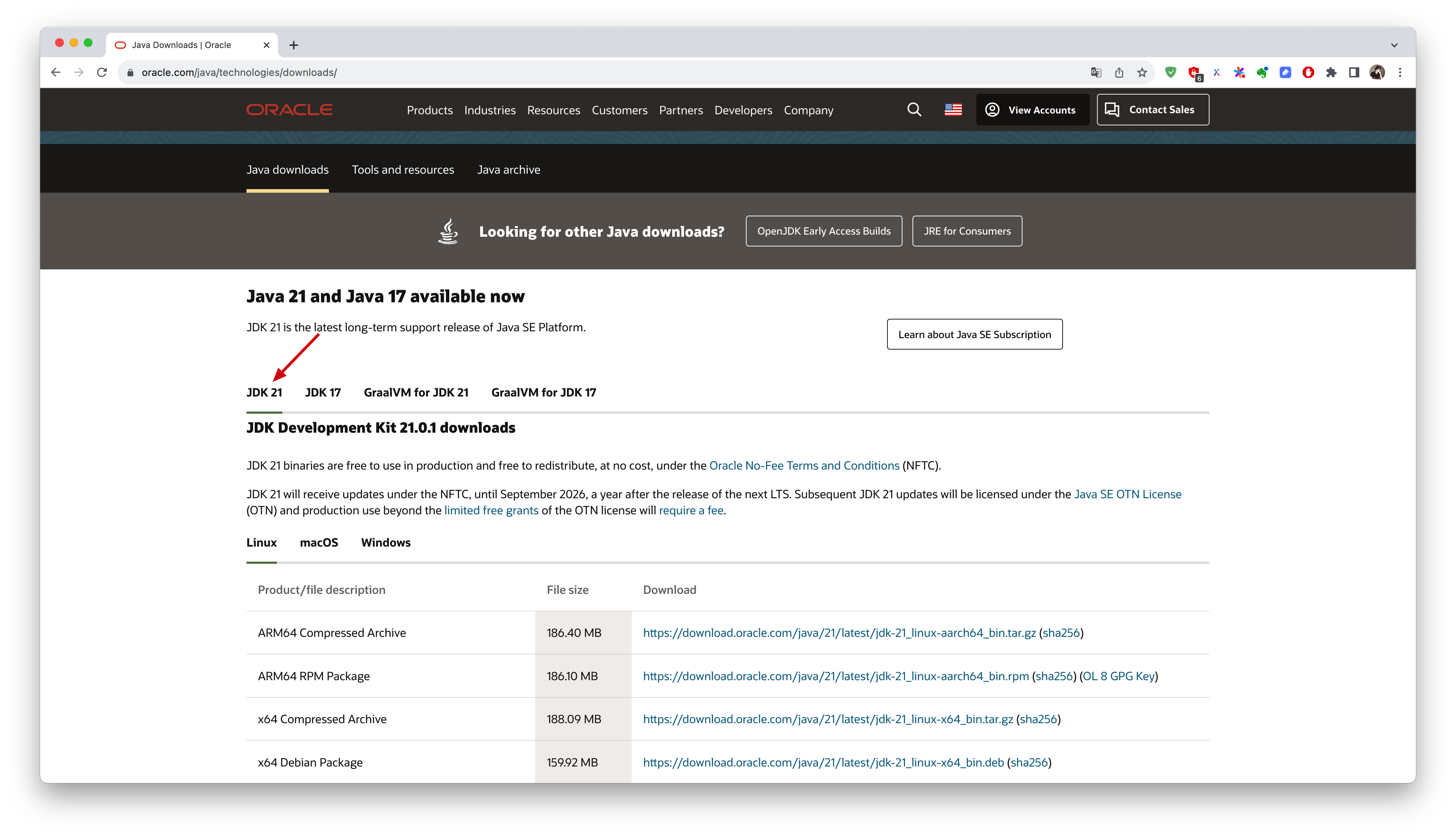Open the Industries menu
The height and width of the screenshot is (836, 1456).
(490, 110)
